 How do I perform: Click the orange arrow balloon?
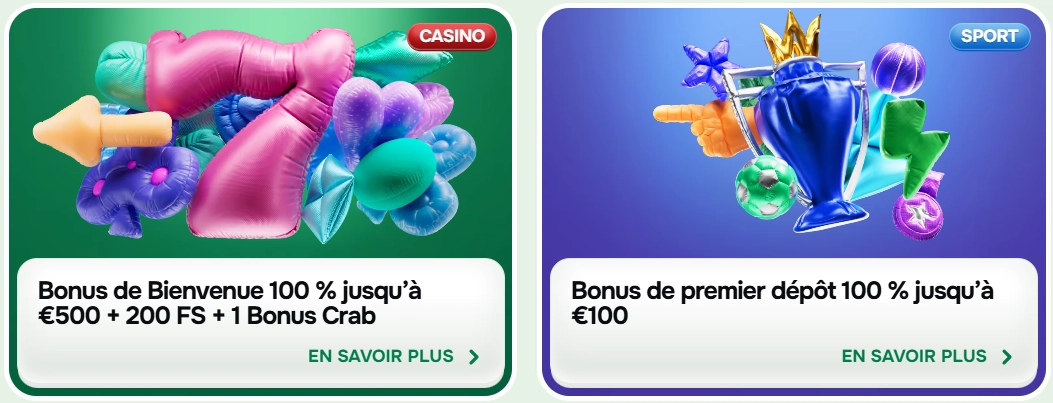click(x=101, y=130)
